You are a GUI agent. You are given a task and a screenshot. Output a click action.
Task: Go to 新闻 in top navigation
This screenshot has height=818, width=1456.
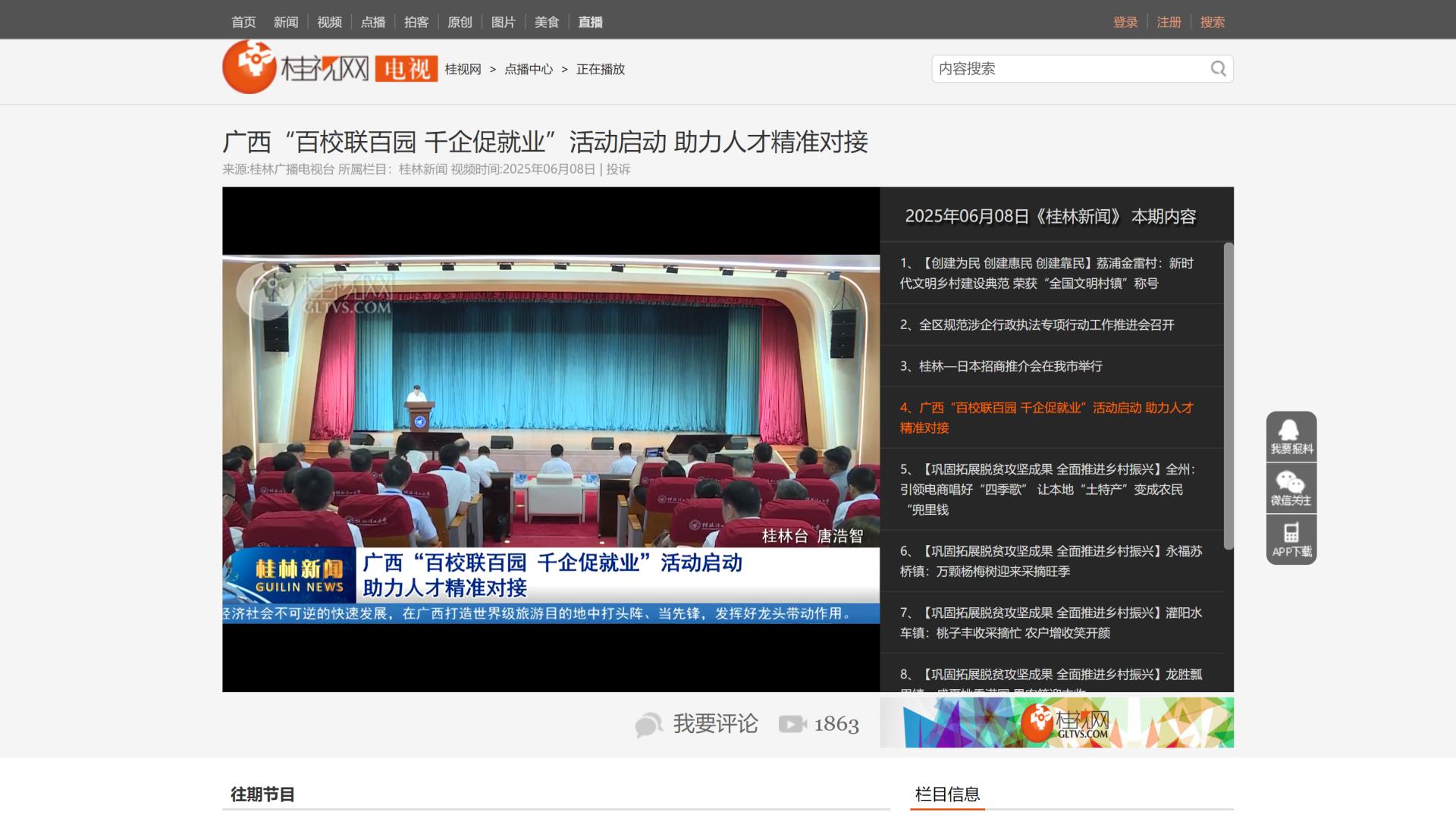click(286, 22)
